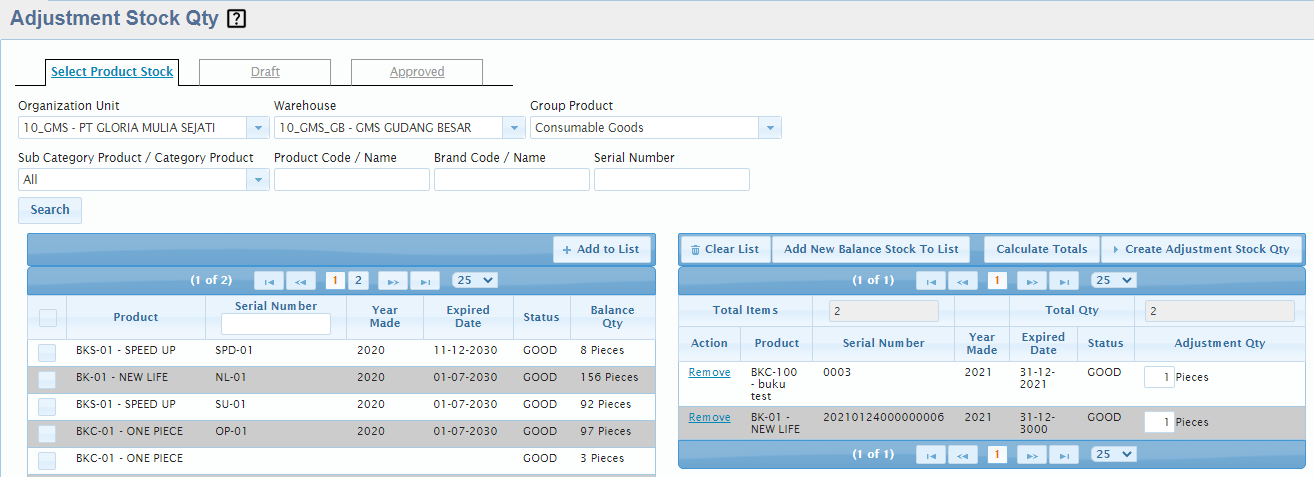Click Create Adjustment Stock Qty button

(x=1201, y=250)
